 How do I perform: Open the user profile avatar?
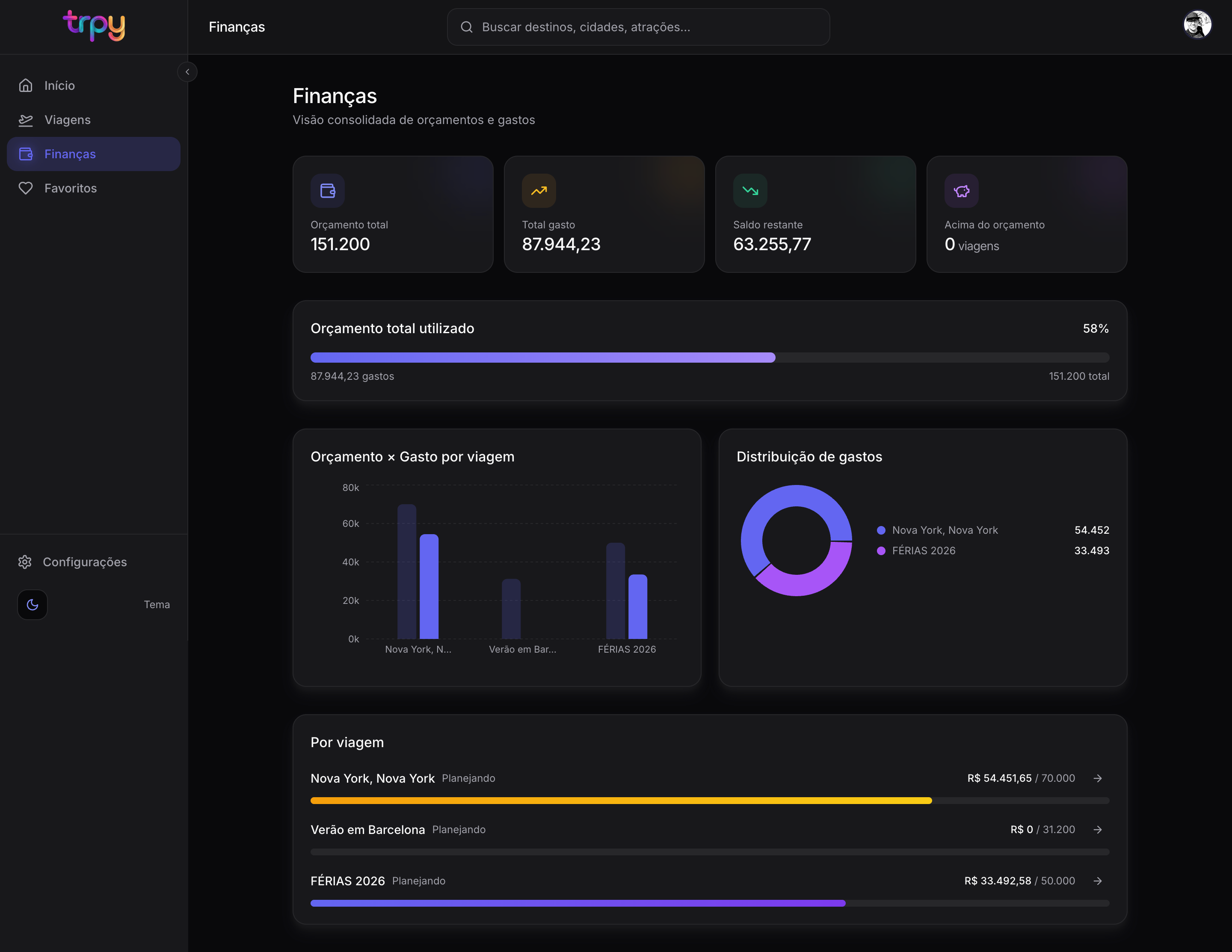pyautogui.click(x=1197, y=25)
